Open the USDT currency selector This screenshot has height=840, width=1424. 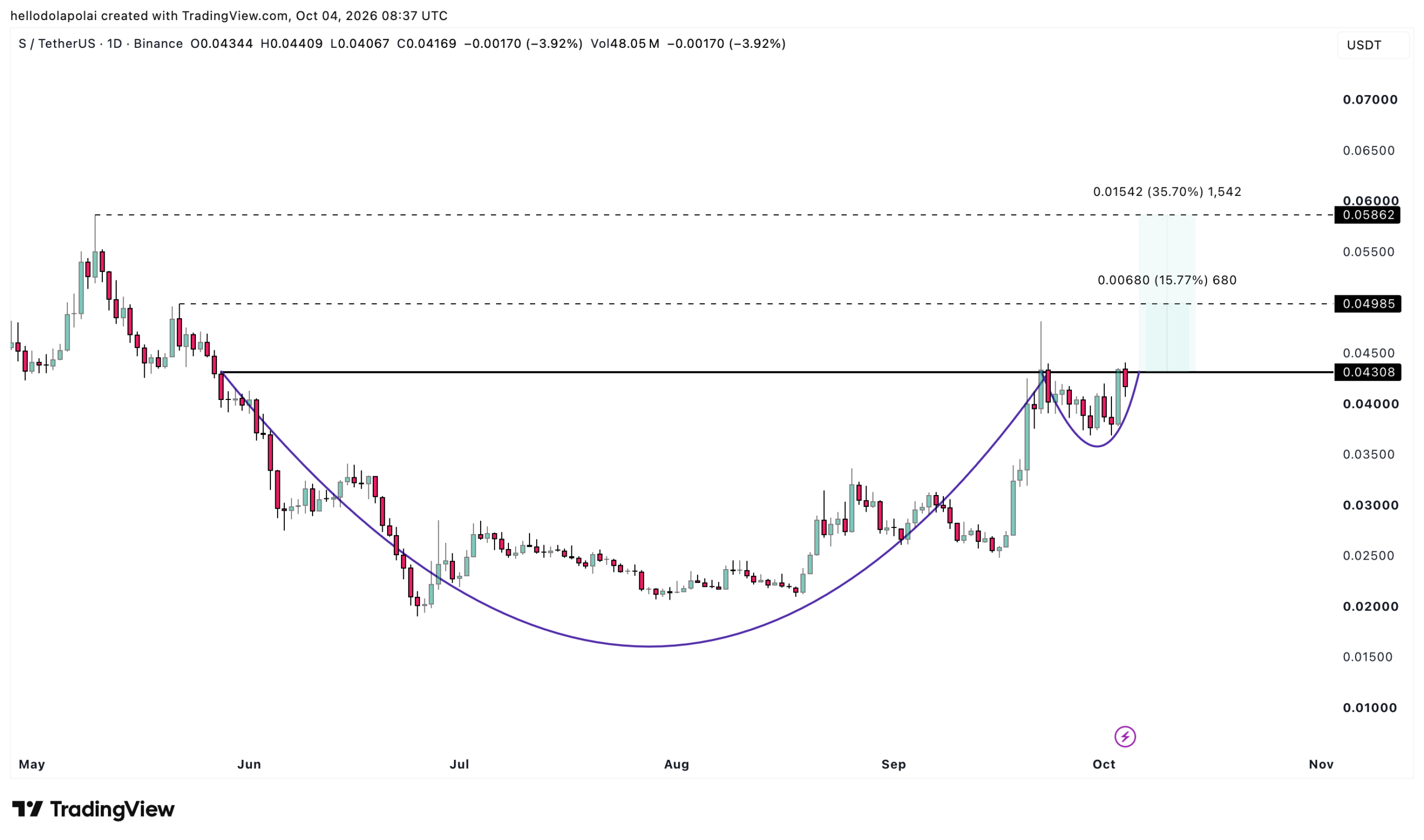pos(1372,45)
